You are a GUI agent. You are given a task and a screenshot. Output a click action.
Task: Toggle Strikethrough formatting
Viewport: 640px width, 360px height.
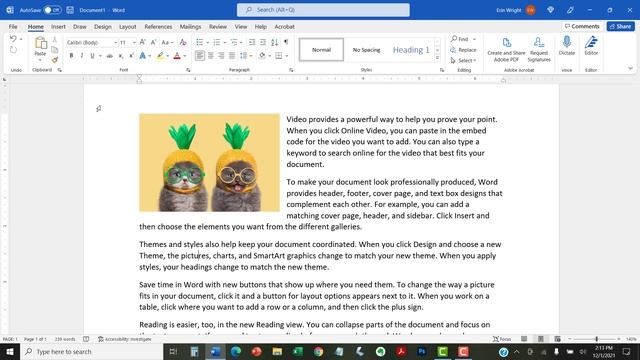click(110, 56)
